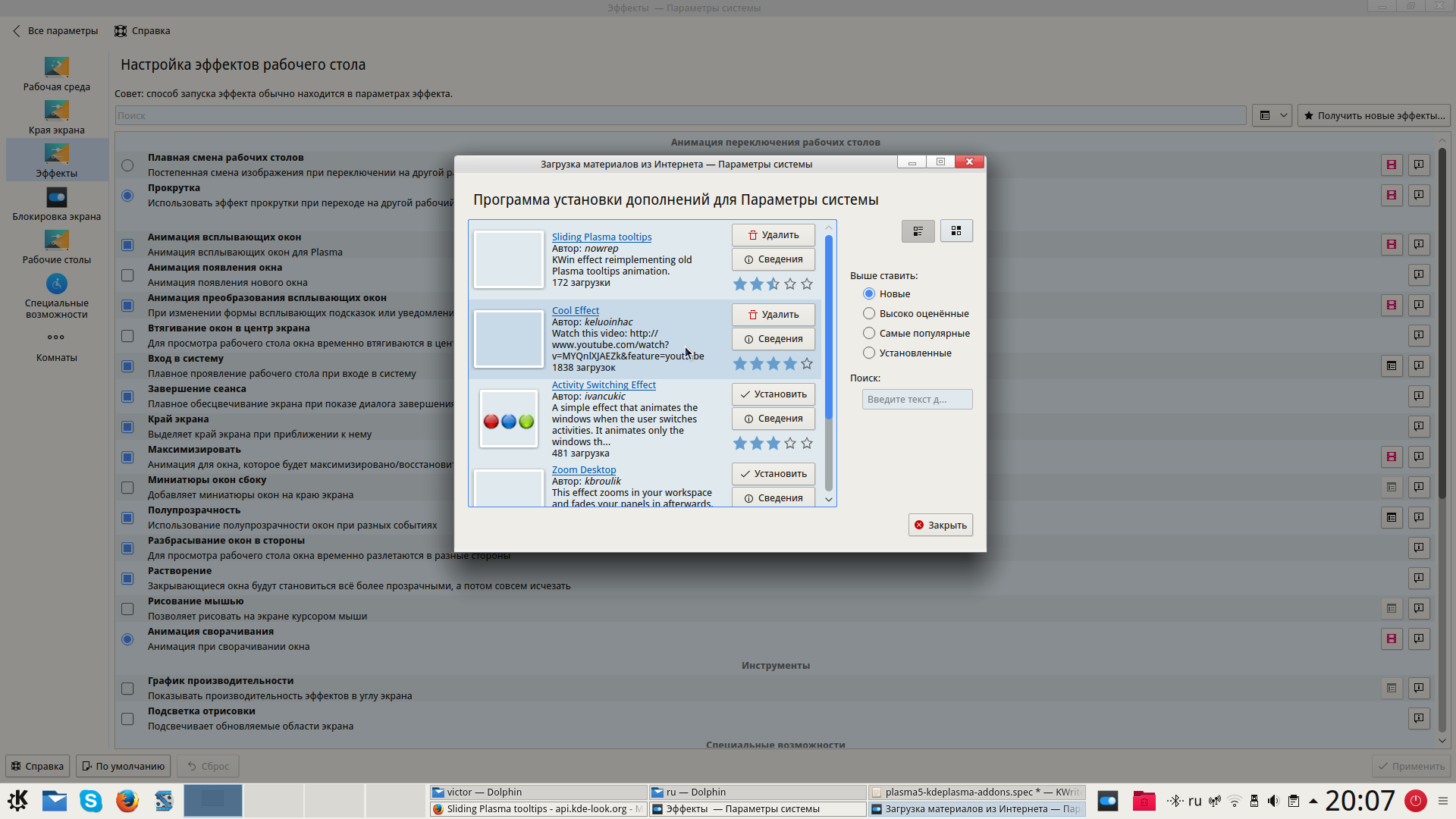Viewport: 1456px width, 819px height.
Task: Launch Firefox from the taskbar
Action: (127, 801)
